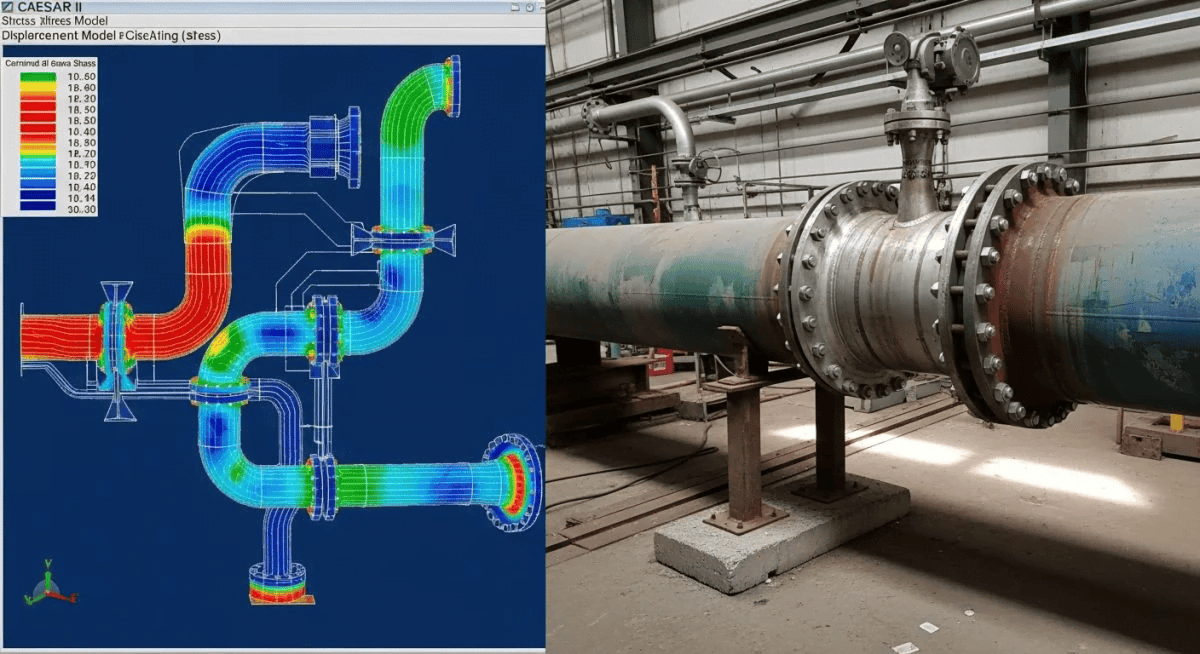Viewport: 1200px width, 654px height.
Task: Pick the yellow swatch beside 18.60
Action: pyautogui.click(x=38, y=88)
